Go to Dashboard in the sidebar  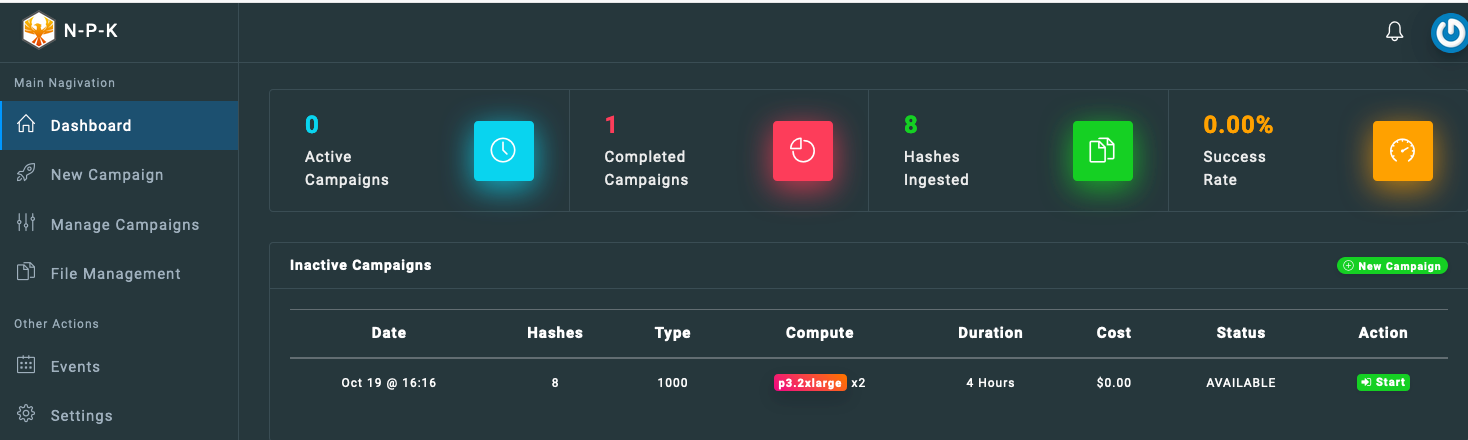(91, 126)
